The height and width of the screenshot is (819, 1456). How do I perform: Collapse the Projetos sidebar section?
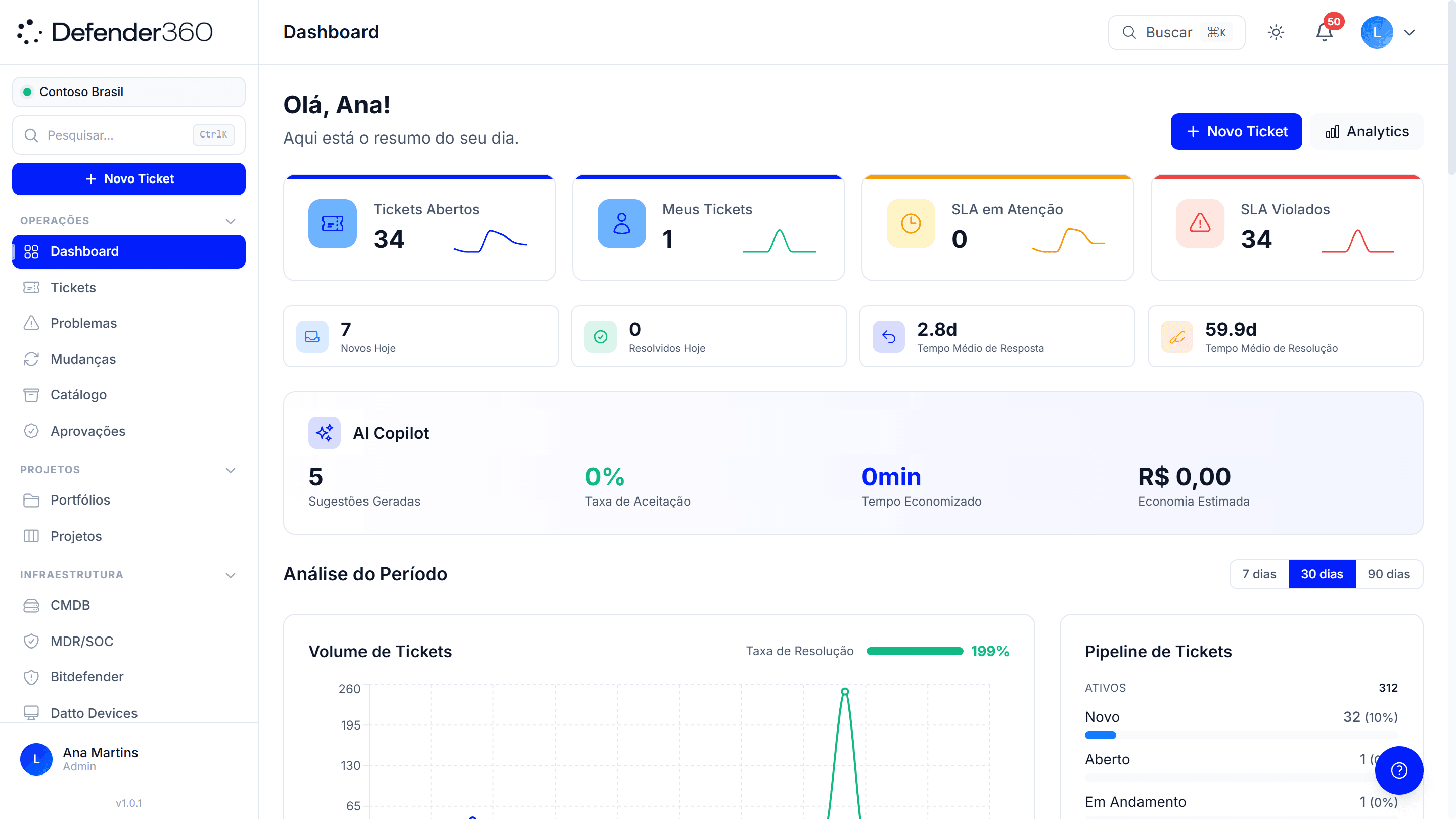(x=230, y=470)
